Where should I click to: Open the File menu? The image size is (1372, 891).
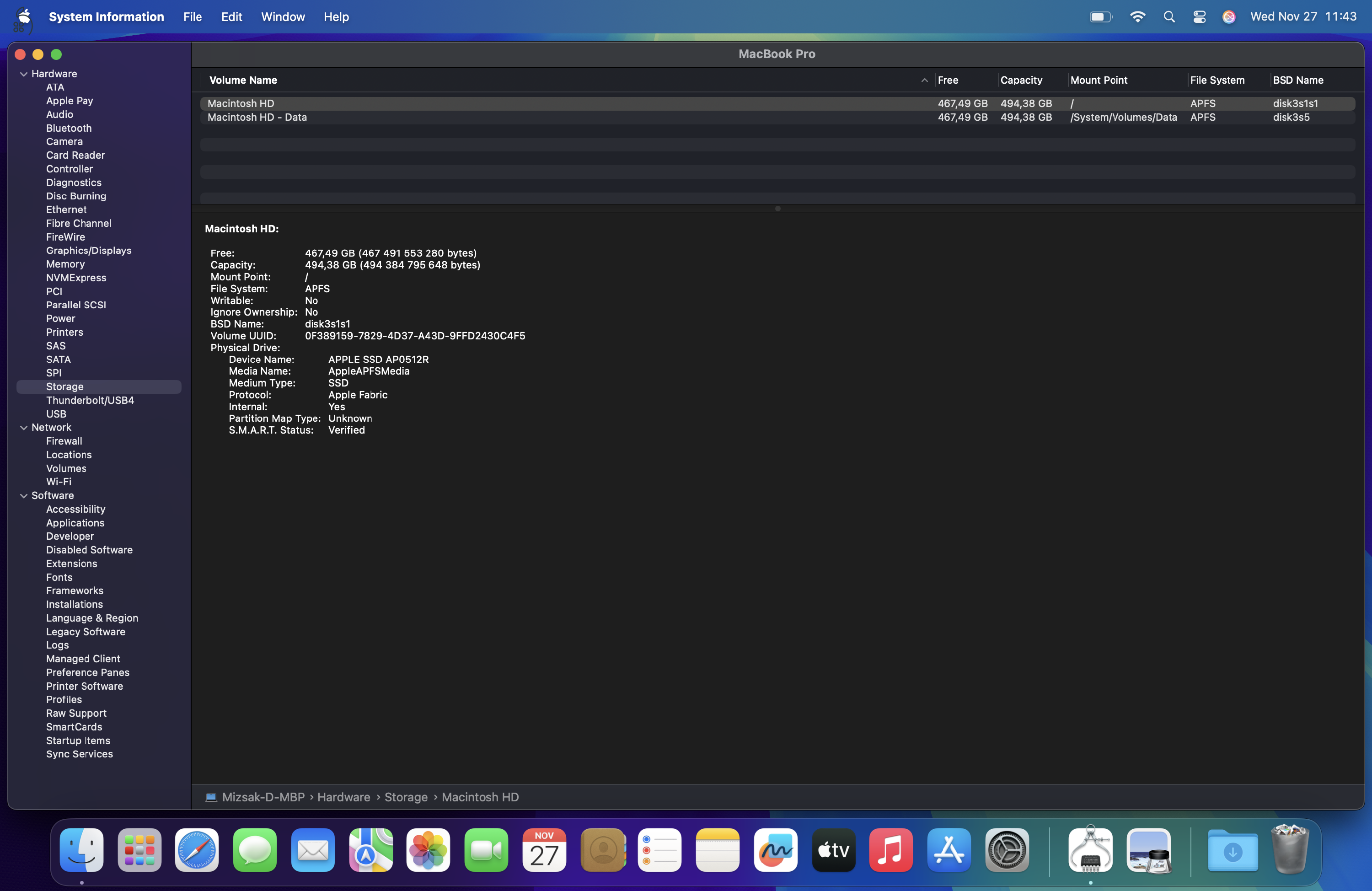click(x=193, y=17)
